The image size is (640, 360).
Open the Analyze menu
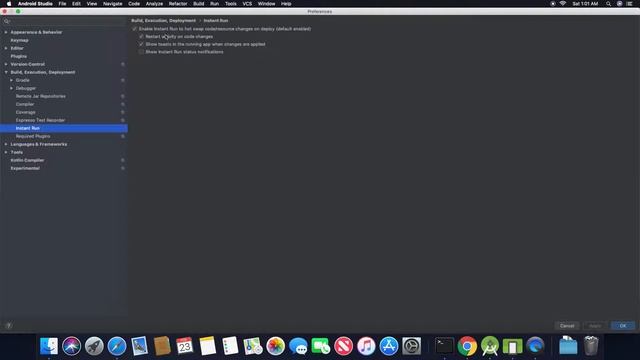pyautogui.click(x=154, y=4)
